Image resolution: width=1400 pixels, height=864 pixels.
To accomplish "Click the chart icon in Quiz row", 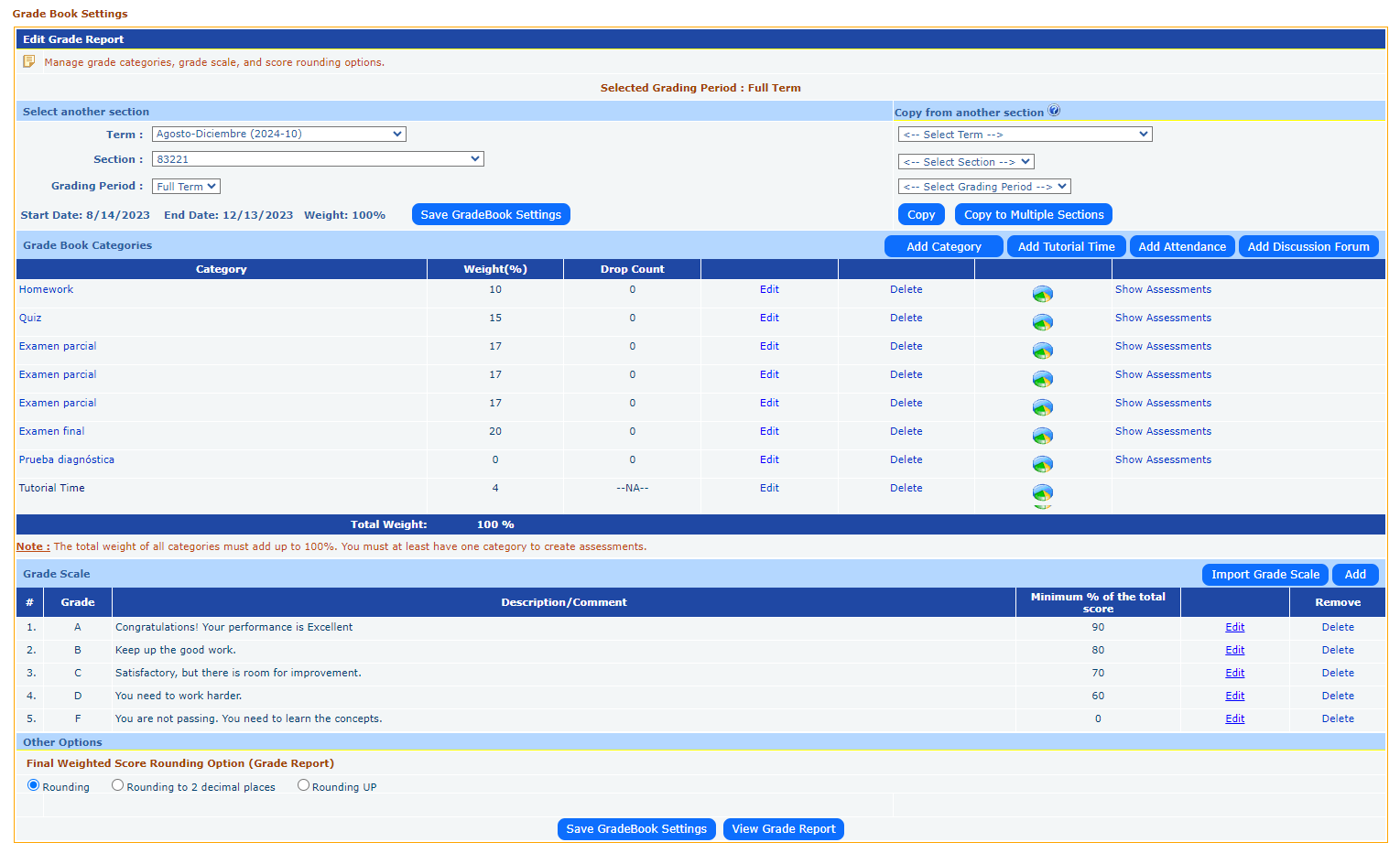I will tap(1042, 322).
